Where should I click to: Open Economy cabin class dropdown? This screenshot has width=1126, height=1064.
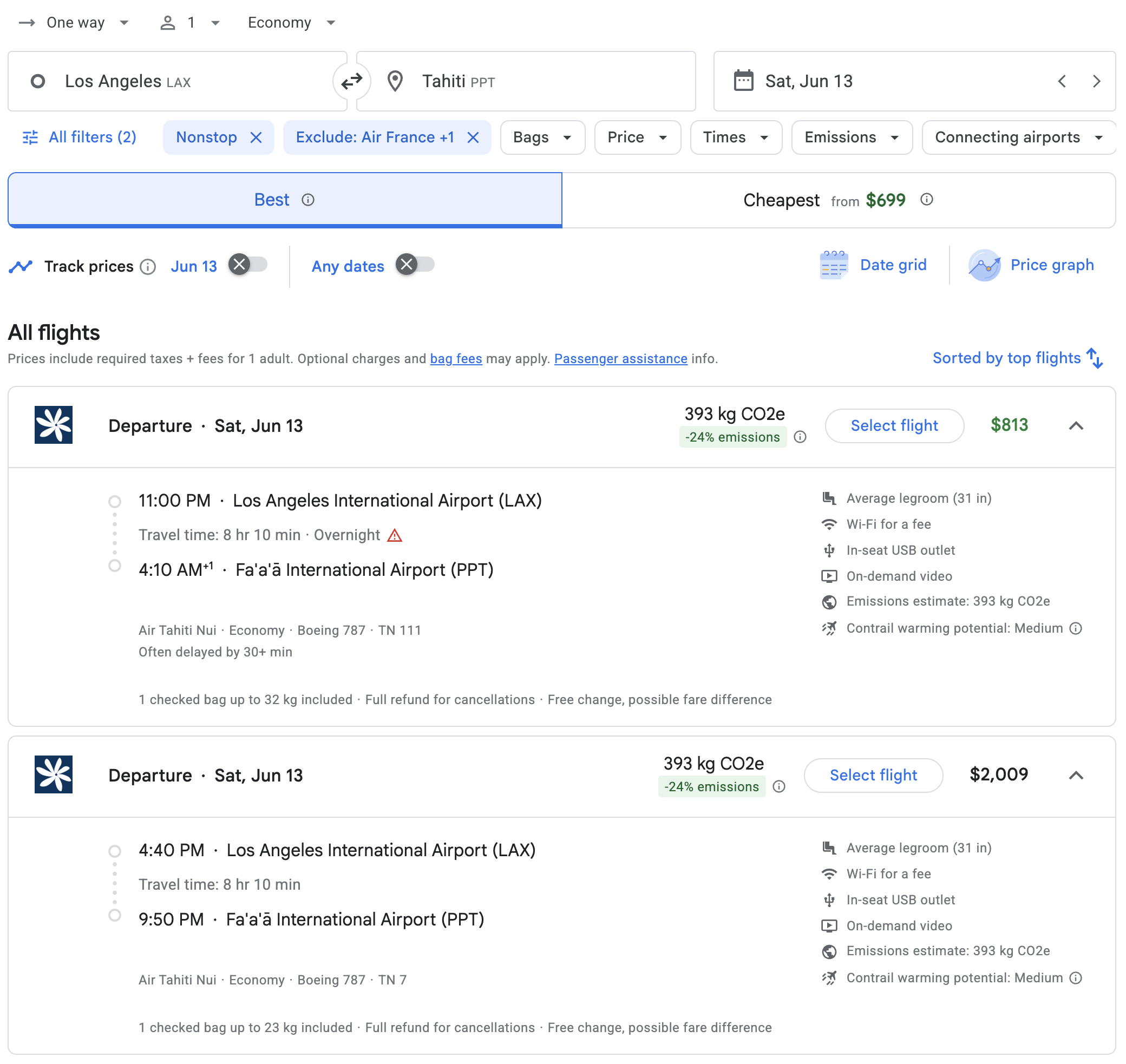pos(292,23)
